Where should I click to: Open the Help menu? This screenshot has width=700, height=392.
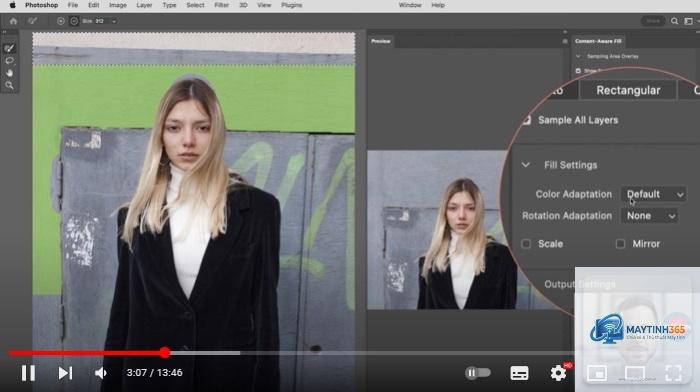438,5
